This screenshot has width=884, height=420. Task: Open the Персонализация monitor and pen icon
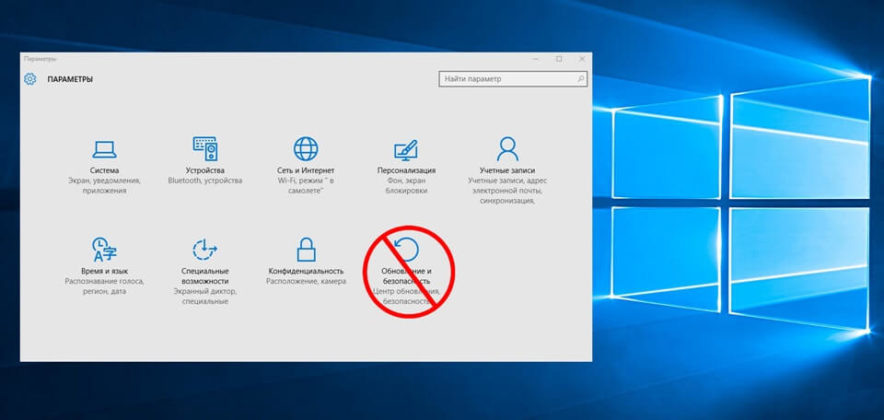click(406, 149)
